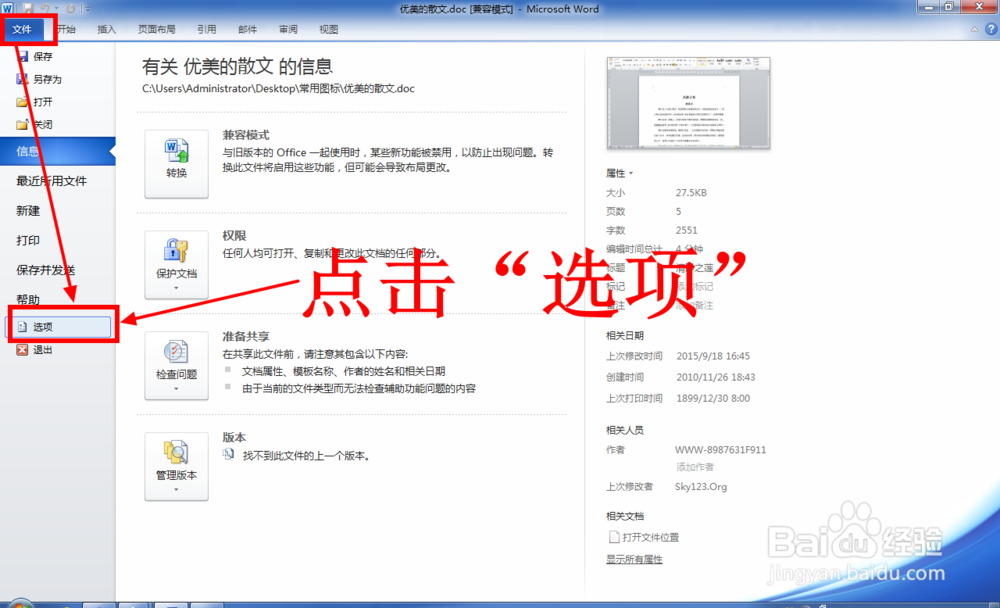Open the 管理版本 dropdown button
Viewport: 1000px width, 608px height.
[177, 466]
